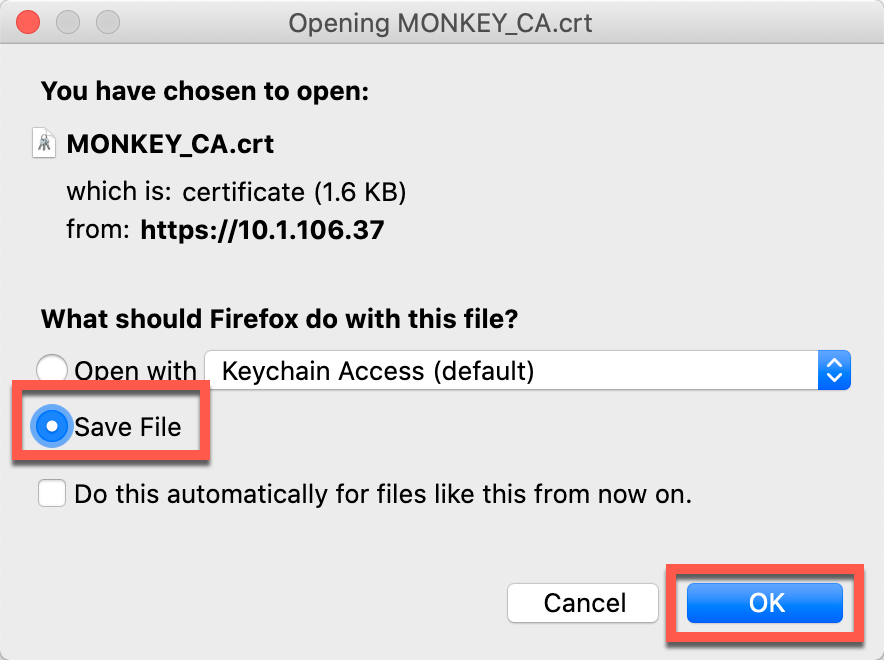Click the MONKEY_CA.crt certificate file icon

(x=45, y=143)
